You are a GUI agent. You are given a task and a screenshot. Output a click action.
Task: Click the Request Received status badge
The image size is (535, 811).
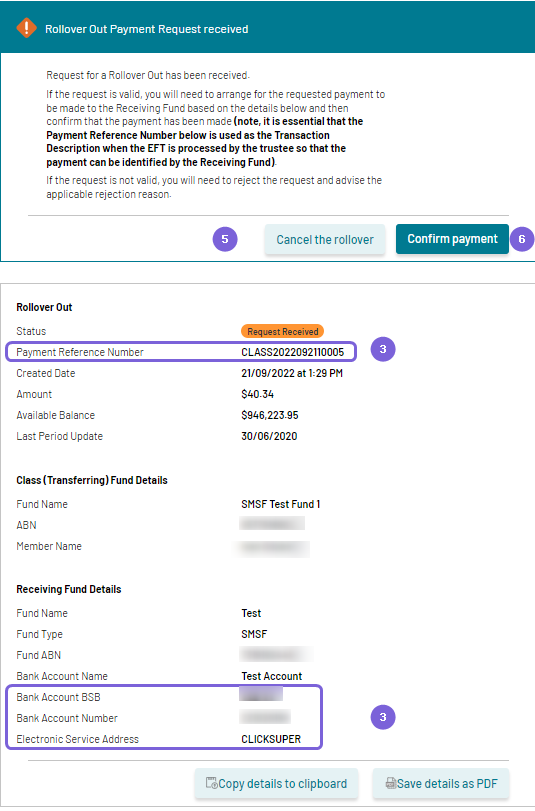(x=283, y=331)
